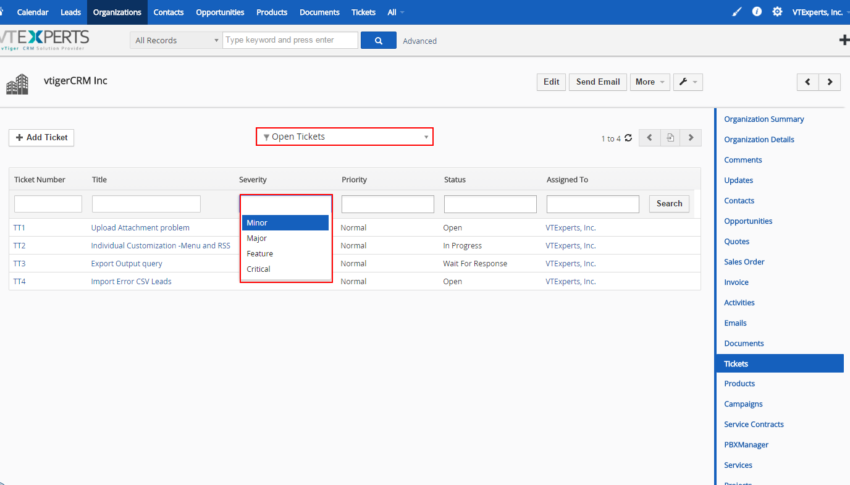
Task: Open the info help icon in top bar
Action: (757, 11)
